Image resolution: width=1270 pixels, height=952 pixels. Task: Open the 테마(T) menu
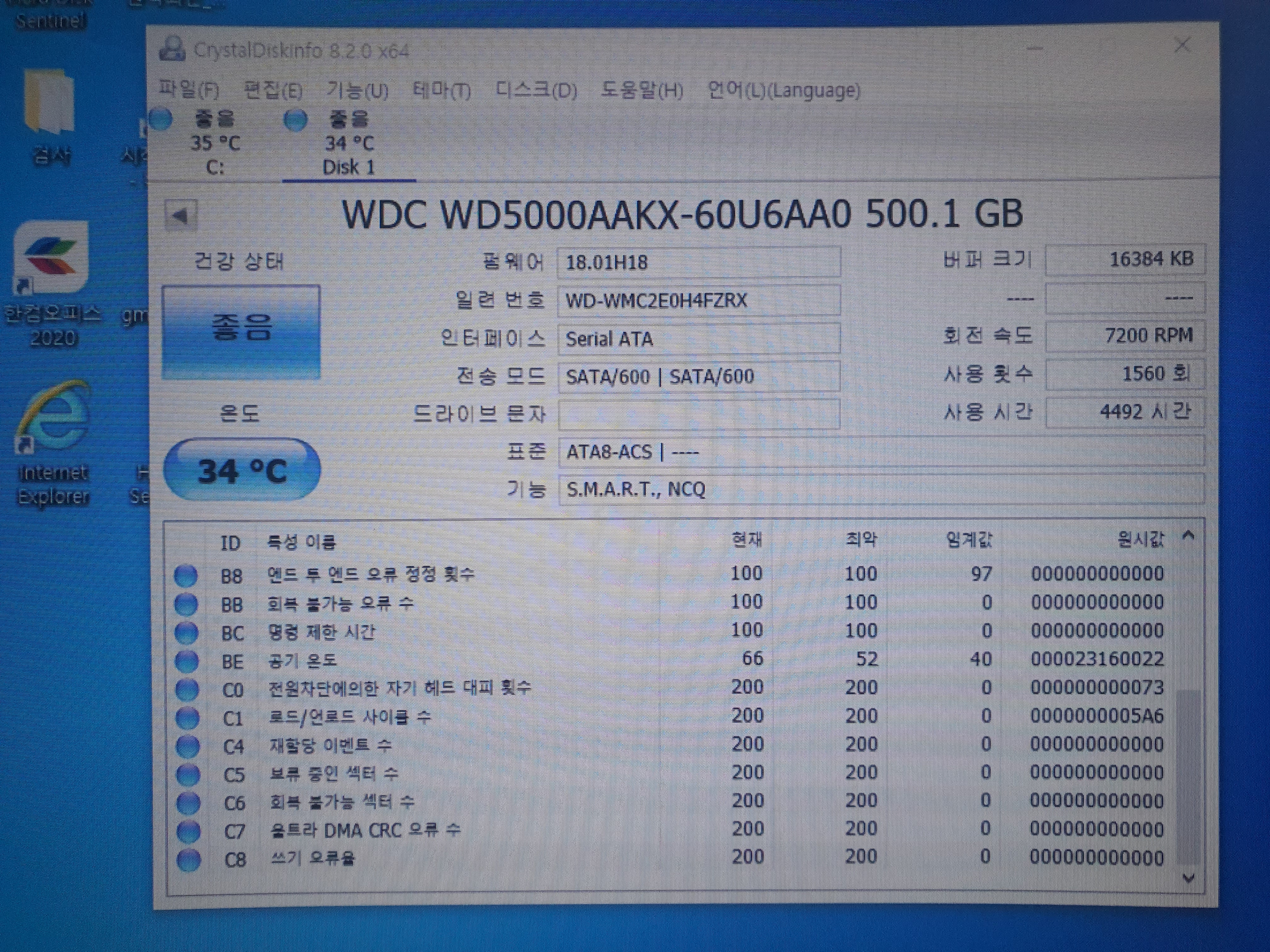click(442, 91)
